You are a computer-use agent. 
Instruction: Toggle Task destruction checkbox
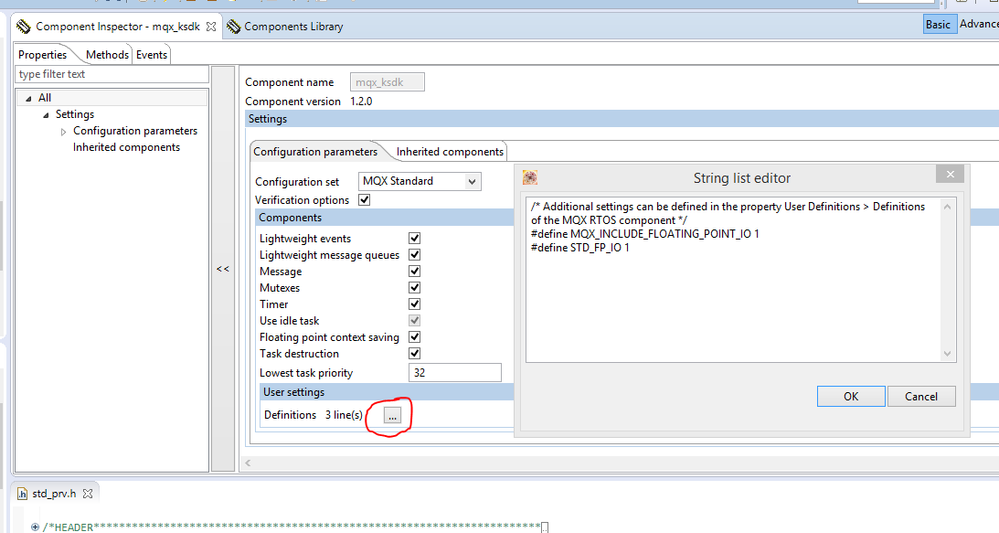[414, 353]
